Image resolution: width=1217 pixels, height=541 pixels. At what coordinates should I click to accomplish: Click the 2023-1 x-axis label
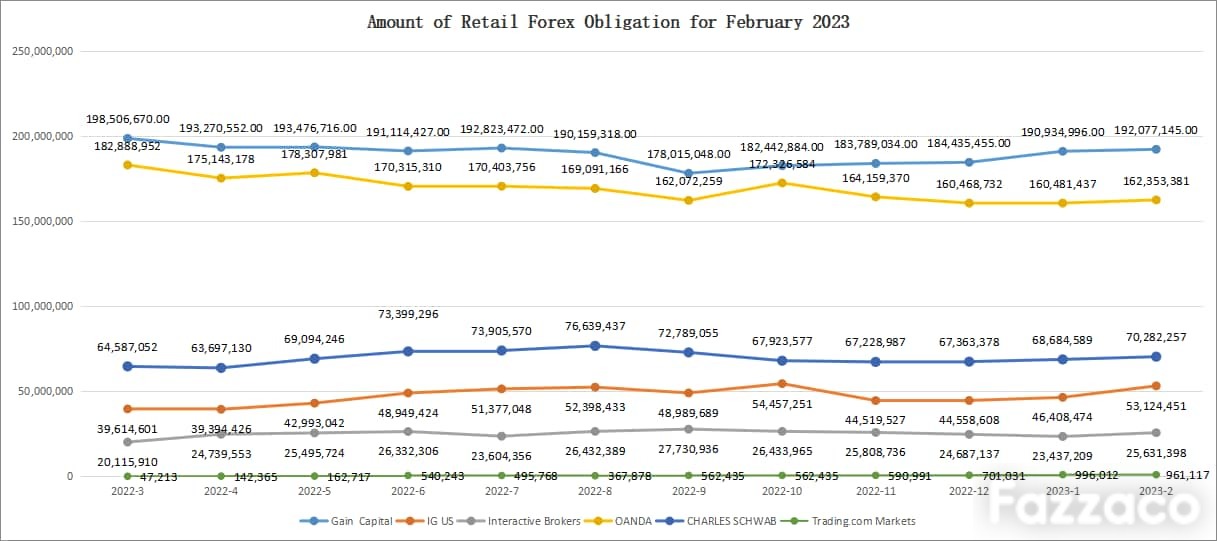tap(1062, 492)
